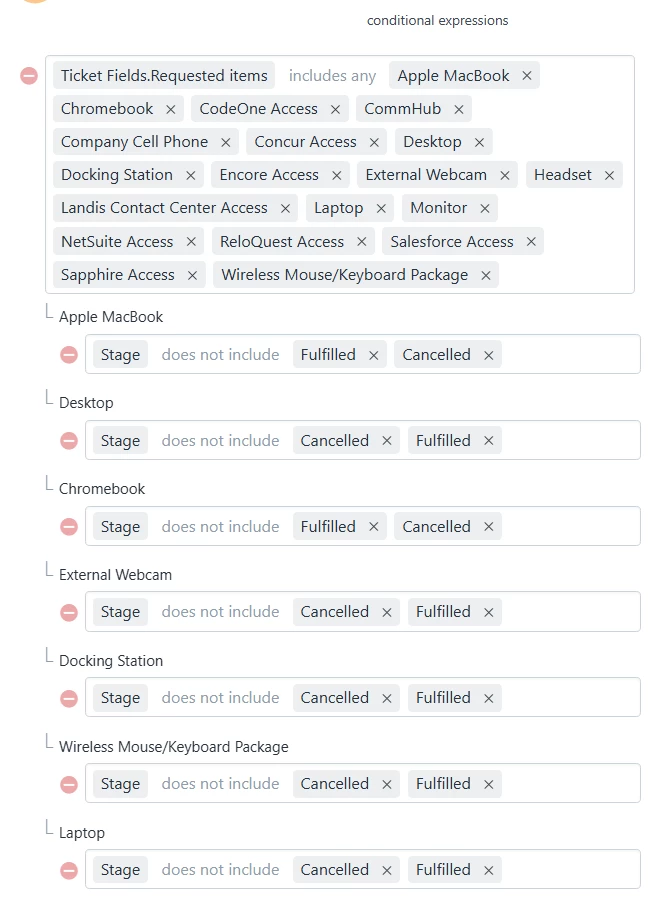Remove Cancelled value from Desktop stage condition
Viewport: 657px width, 901px height.
point(386,441)
